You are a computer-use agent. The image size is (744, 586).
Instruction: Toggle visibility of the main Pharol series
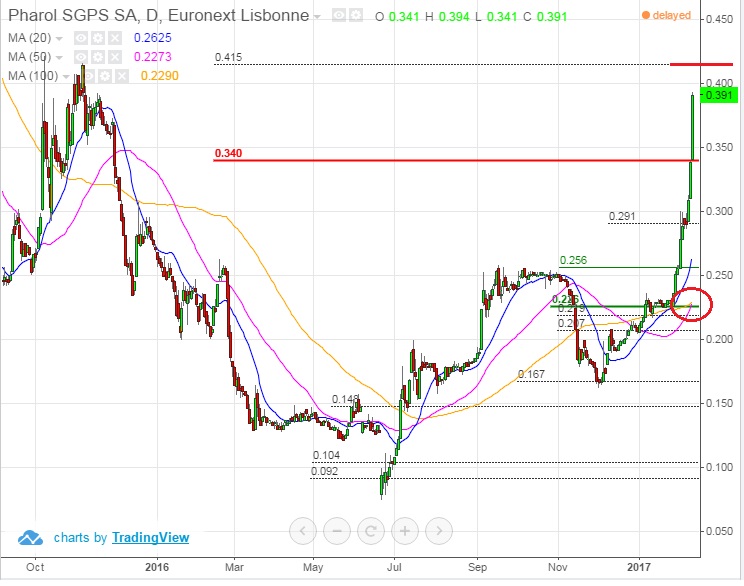click(x=339, y=16)
